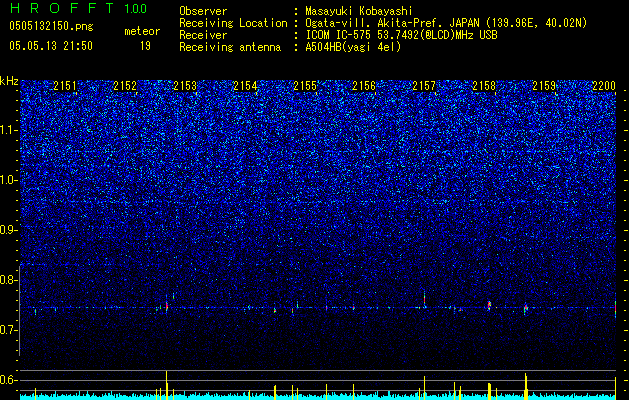The height and width of the screenshot is (400, 629).
Task: Click the 2159 time marker
Action: click(x=544, y=85)
